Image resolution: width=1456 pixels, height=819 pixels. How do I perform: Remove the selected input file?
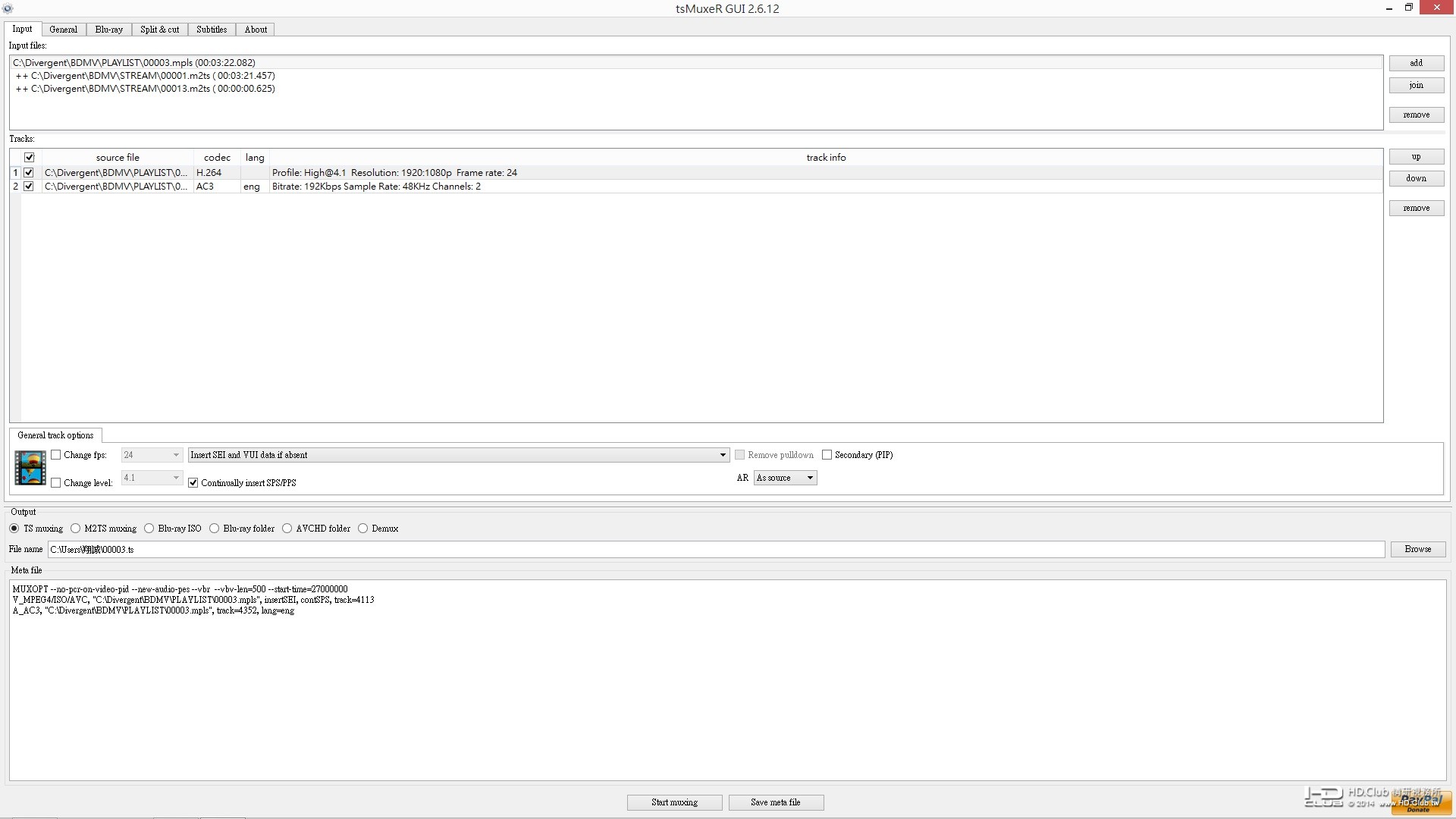pos(1416,115)
